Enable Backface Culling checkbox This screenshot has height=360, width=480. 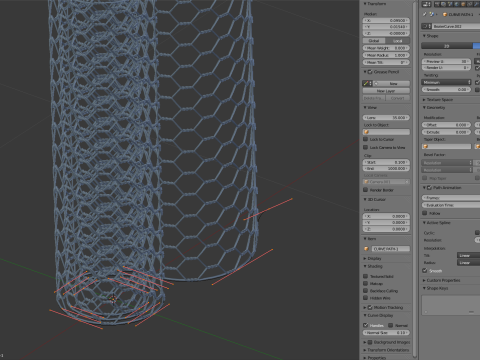tap(365, 291)
